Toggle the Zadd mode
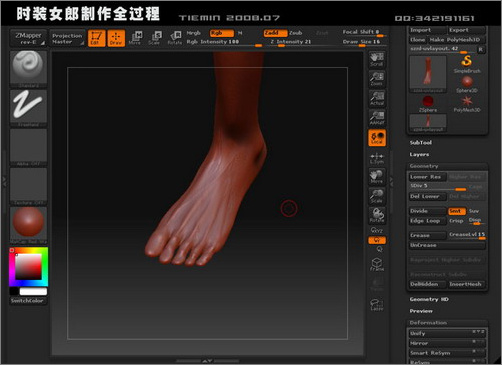502x365 pixels. pos(275,33)
